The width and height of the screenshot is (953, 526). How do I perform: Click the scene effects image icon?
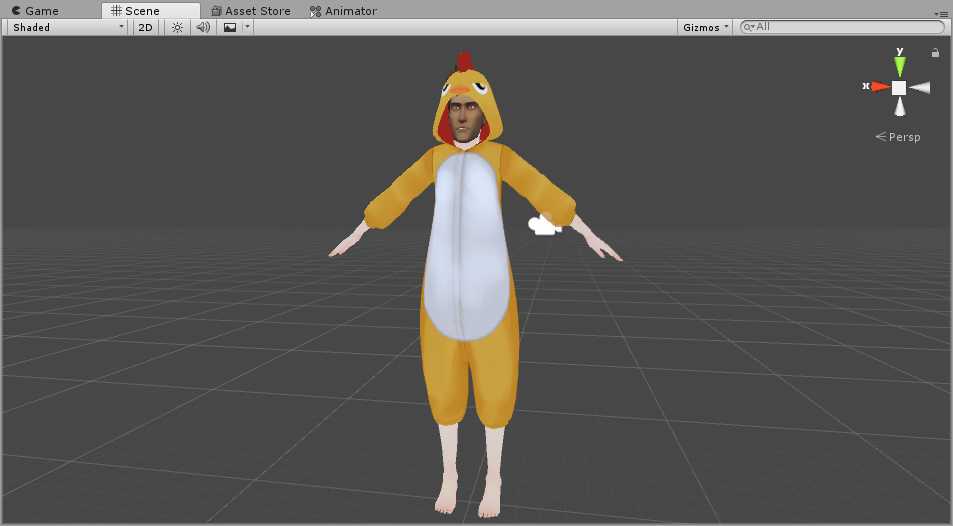click(x=230, y=27)
